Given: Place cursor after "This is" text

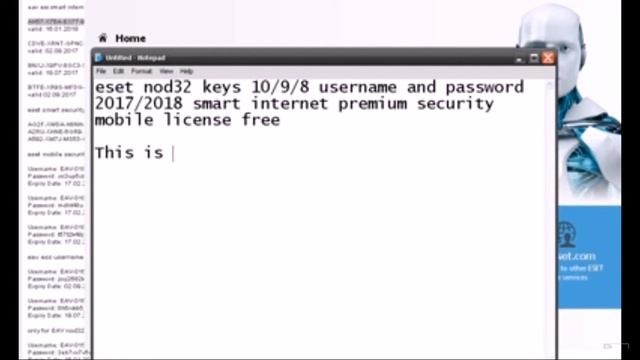Looking at the screenshot, I should pyautogui.click(x=173, y=153).
